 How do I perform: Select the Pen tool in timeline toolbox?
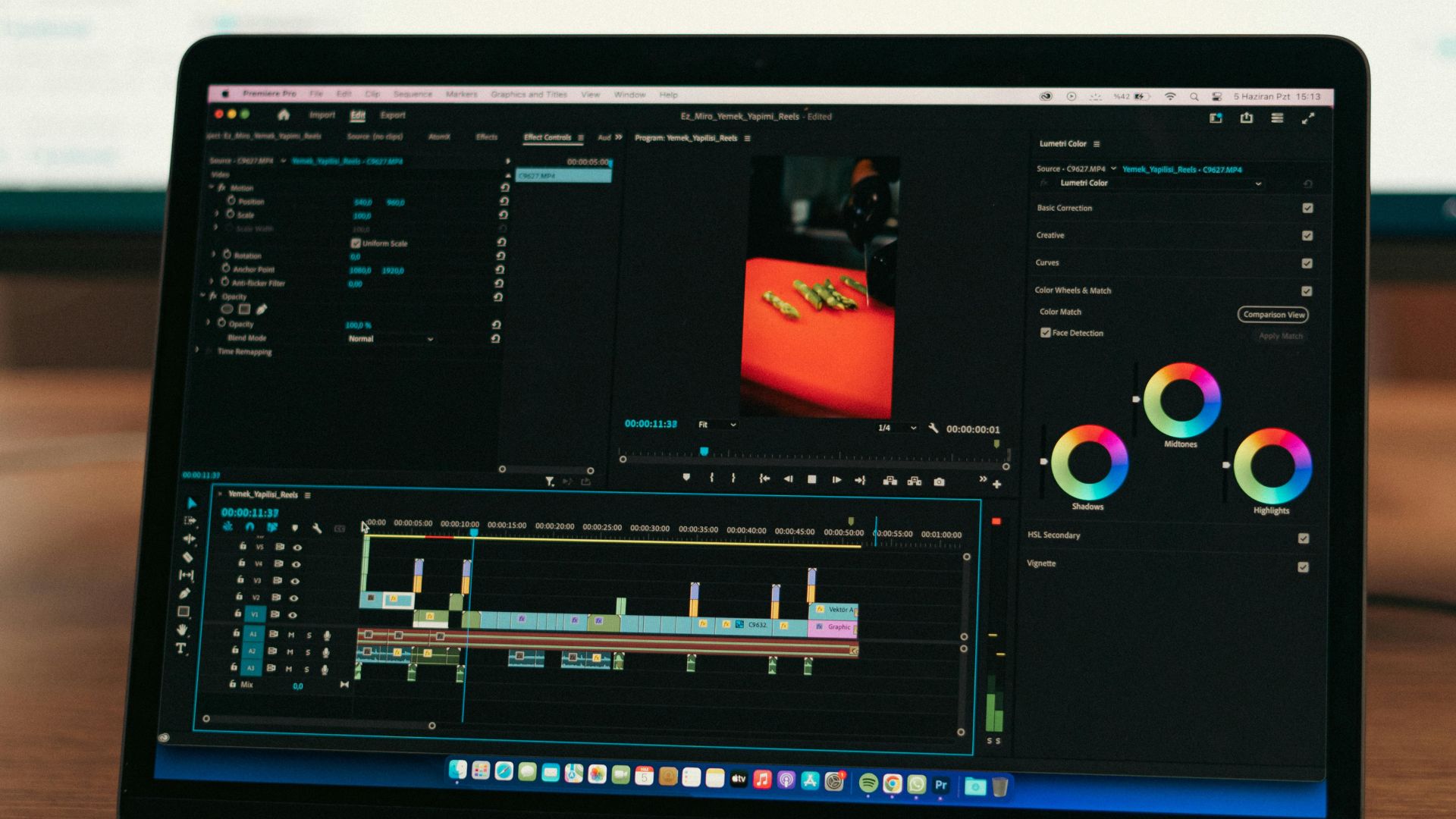coord(184,593)
